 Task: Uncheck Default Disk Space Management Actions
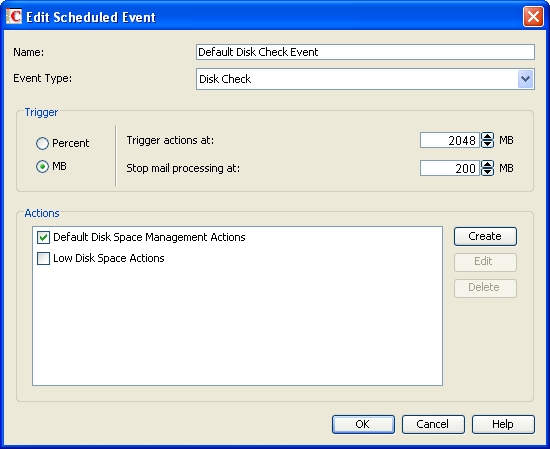click(43, 237)
